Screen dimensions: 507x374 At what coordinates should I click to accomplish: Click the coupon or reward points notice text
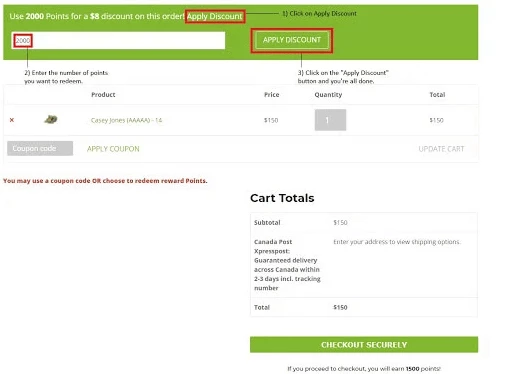coord(105,181)
